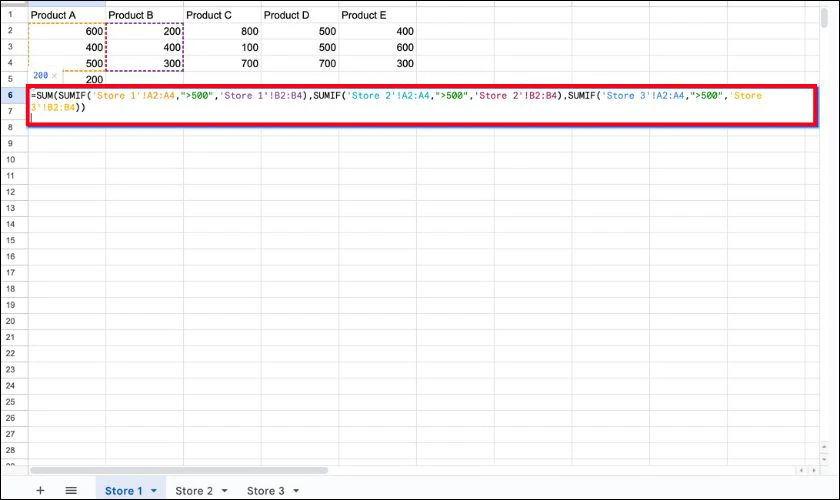Click the scroll left arrow at bottom right

[801, 470]
